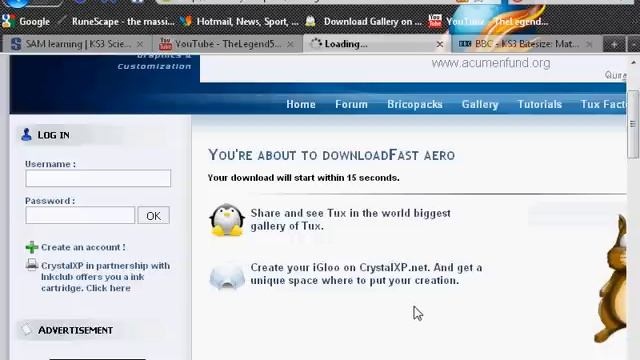Click the Password input field

click(80, 215)
